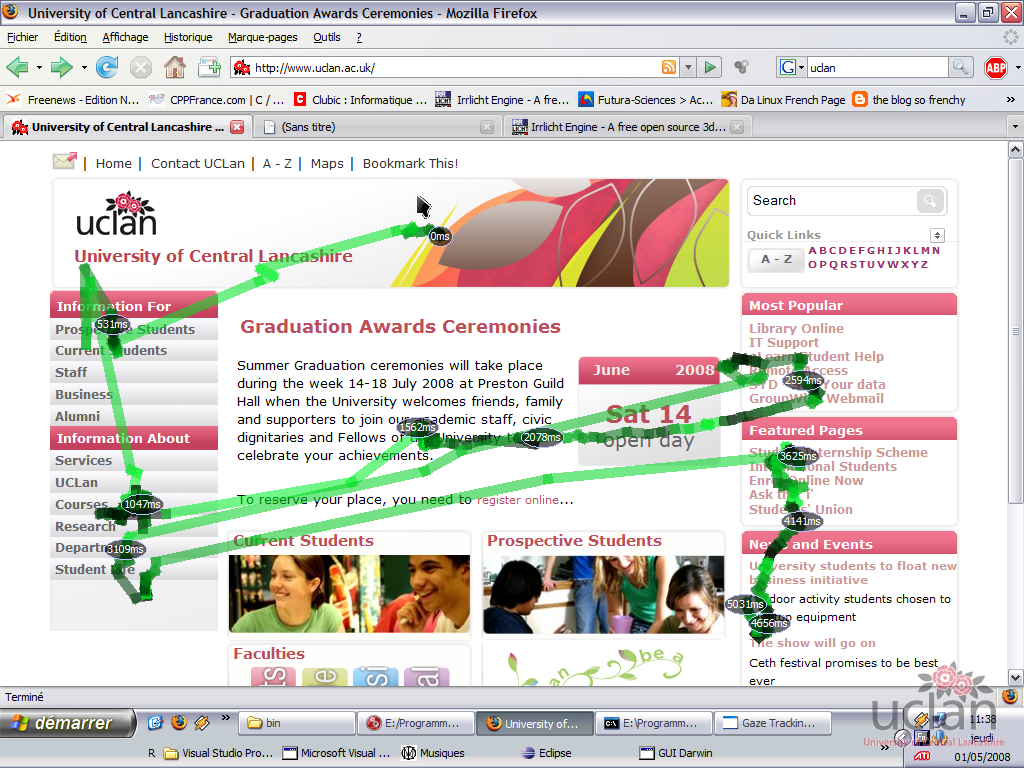Click the page's Search magnifier button
The width and height of the screenshot is (1024, 768).
[x=930, y=200]
